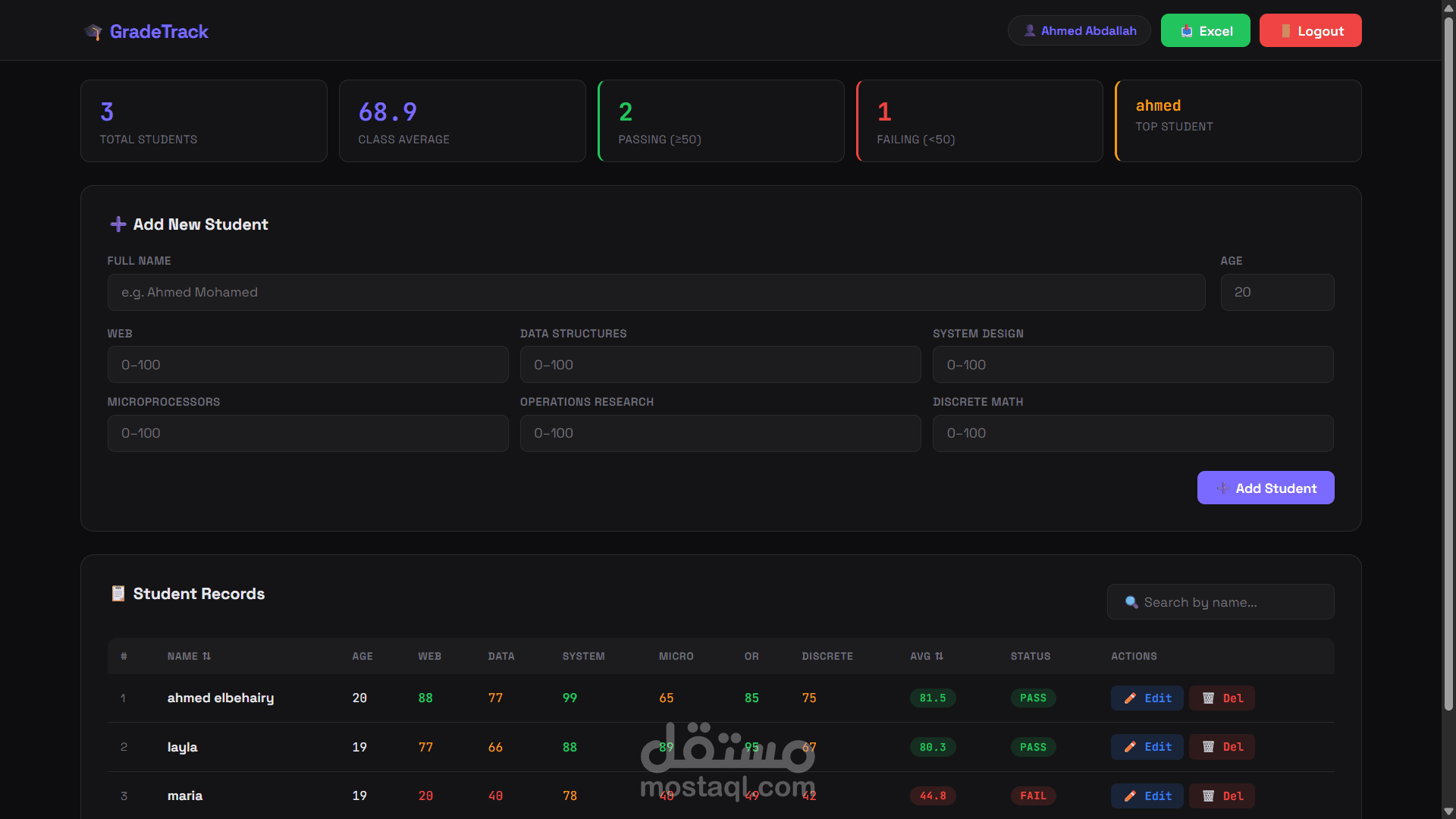
Task: Click the Student Records clipboard icon
Action: tap(118, 594)
